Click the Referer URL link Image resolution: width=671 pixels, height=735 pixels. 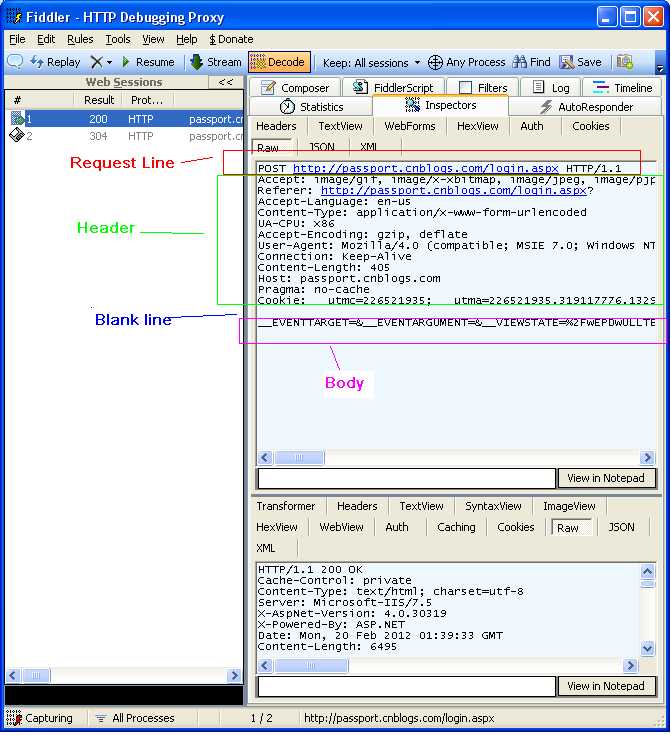click(454, 190)
